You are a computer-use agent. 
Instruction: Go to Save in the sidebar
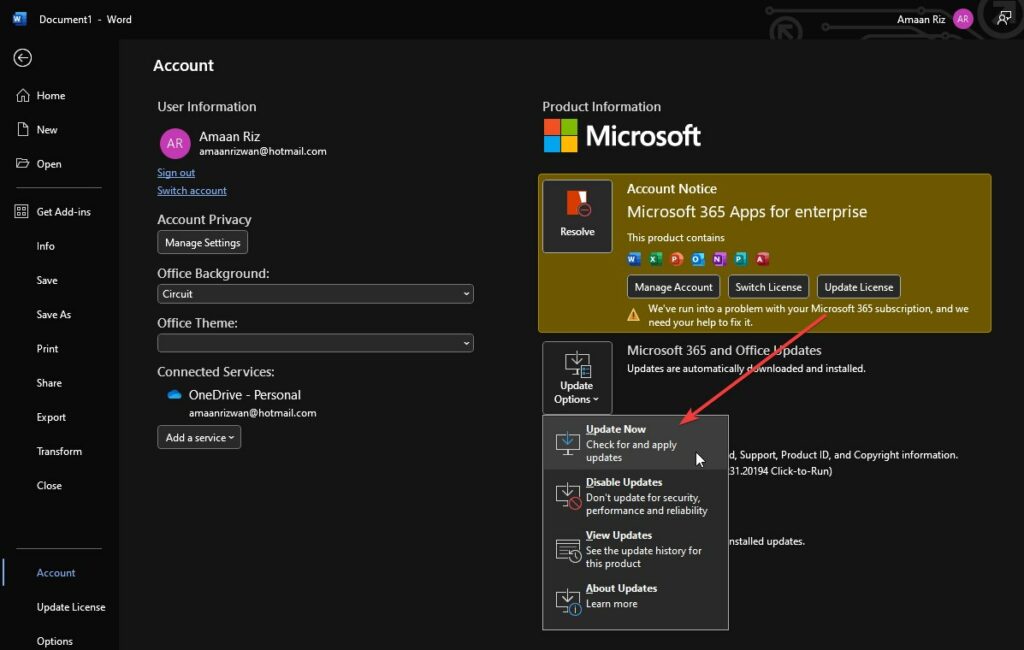pos(47,280)
